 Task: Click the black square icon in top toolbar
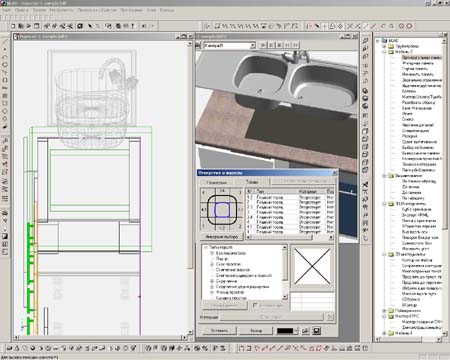tap(80, 26)
